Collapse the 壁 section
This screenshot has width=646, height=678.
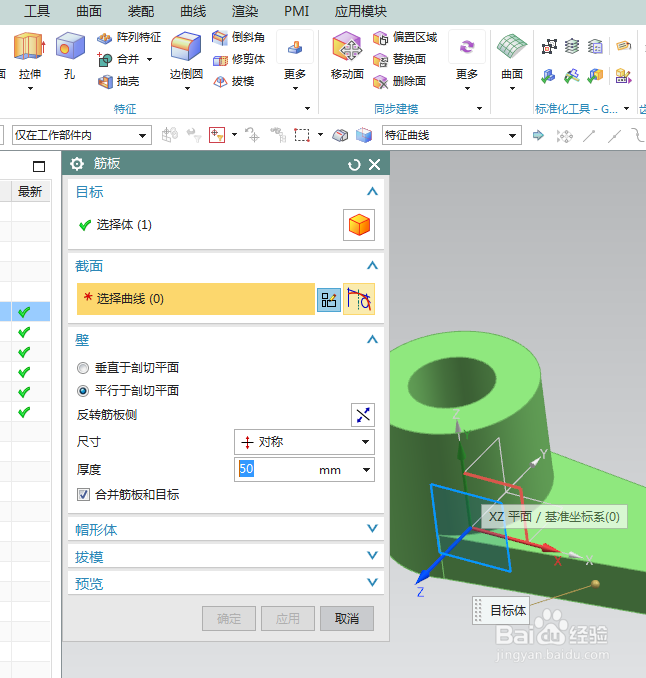tap(372, 340)
